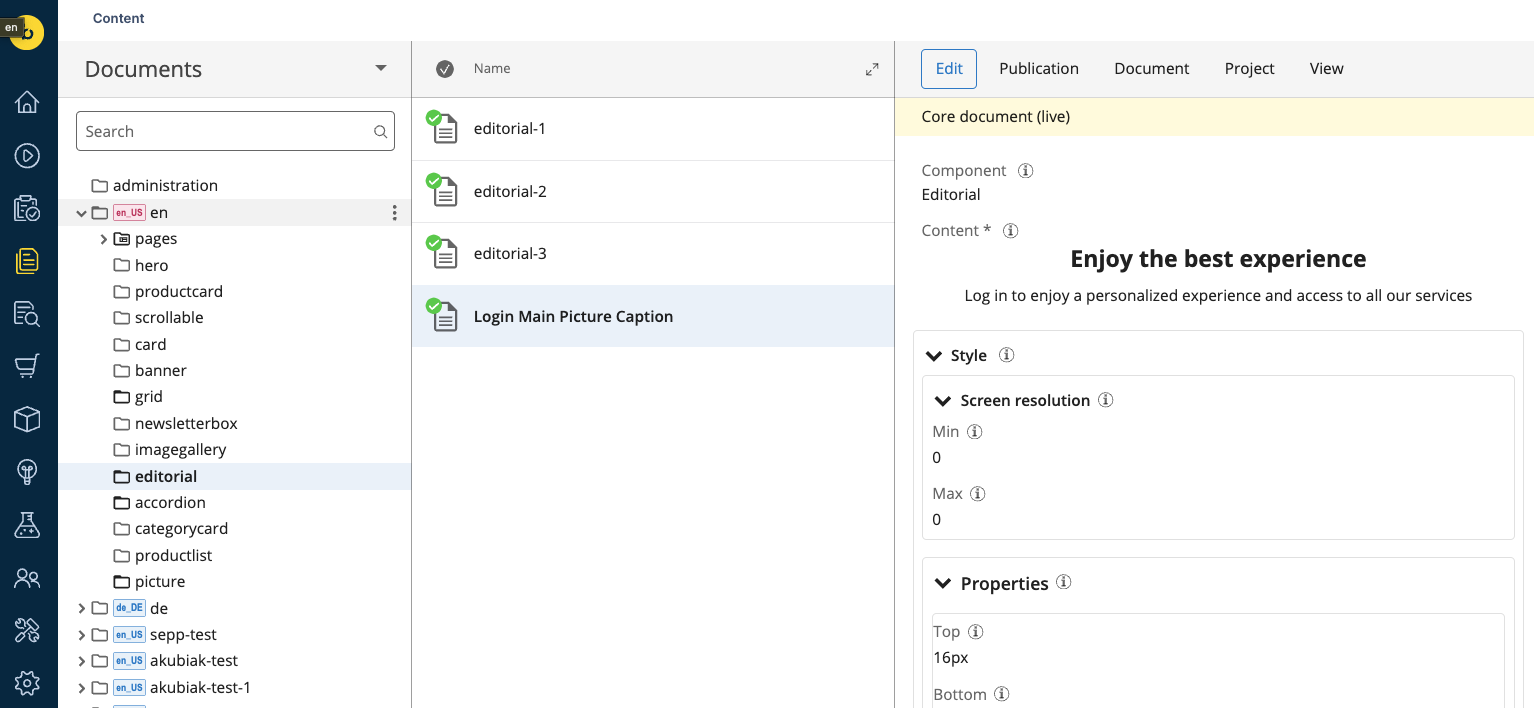The width and height of the screenshot is (1534, 708).
Task: Open the lightbulb insights sidebar icon
Action: tap(27, 472)
